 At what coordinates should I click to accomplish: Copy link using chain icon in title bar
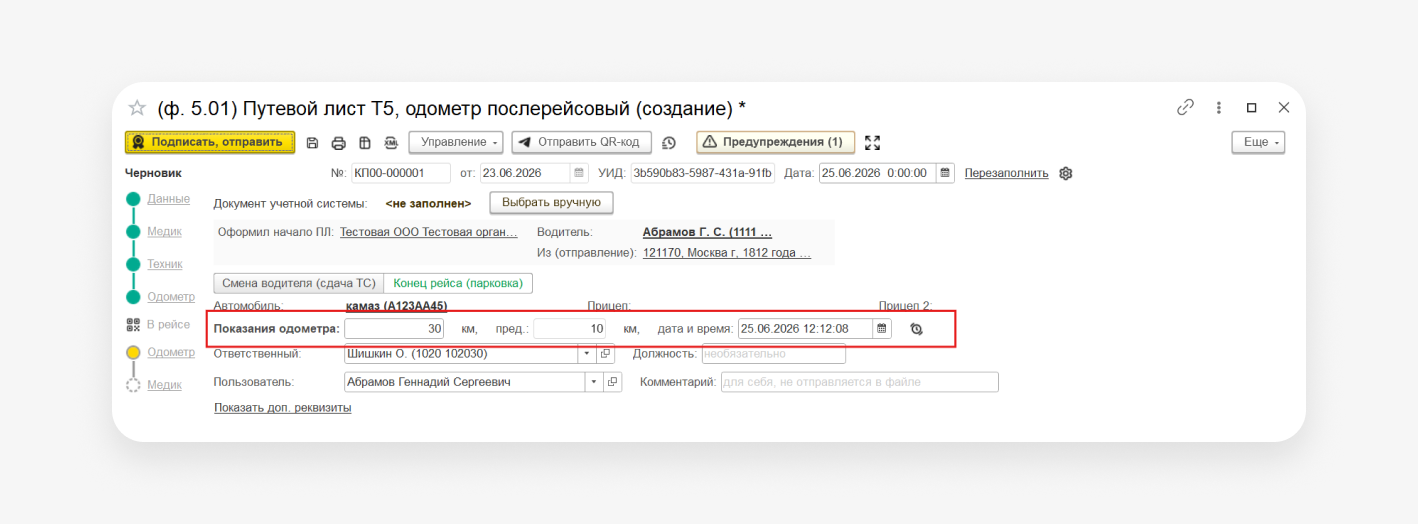click(1186, 107)
